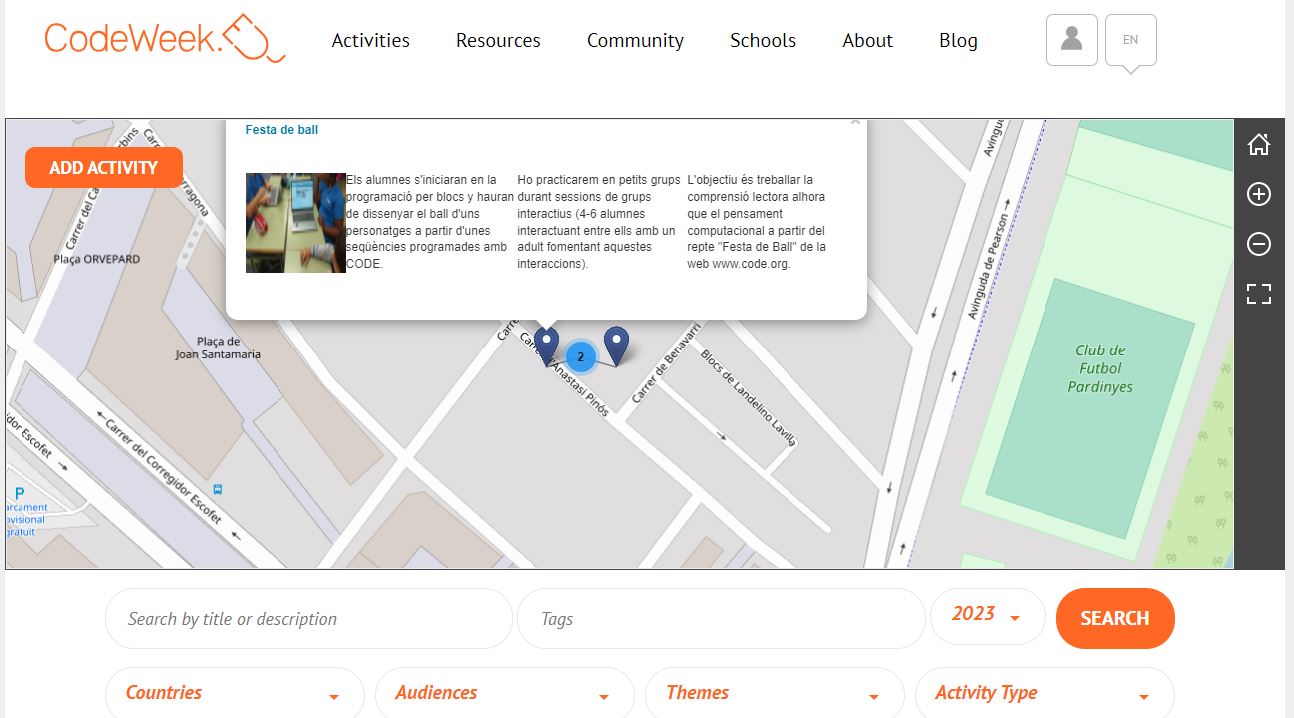
Task: Close the Festa de ball popup
Action: [855, 122]
